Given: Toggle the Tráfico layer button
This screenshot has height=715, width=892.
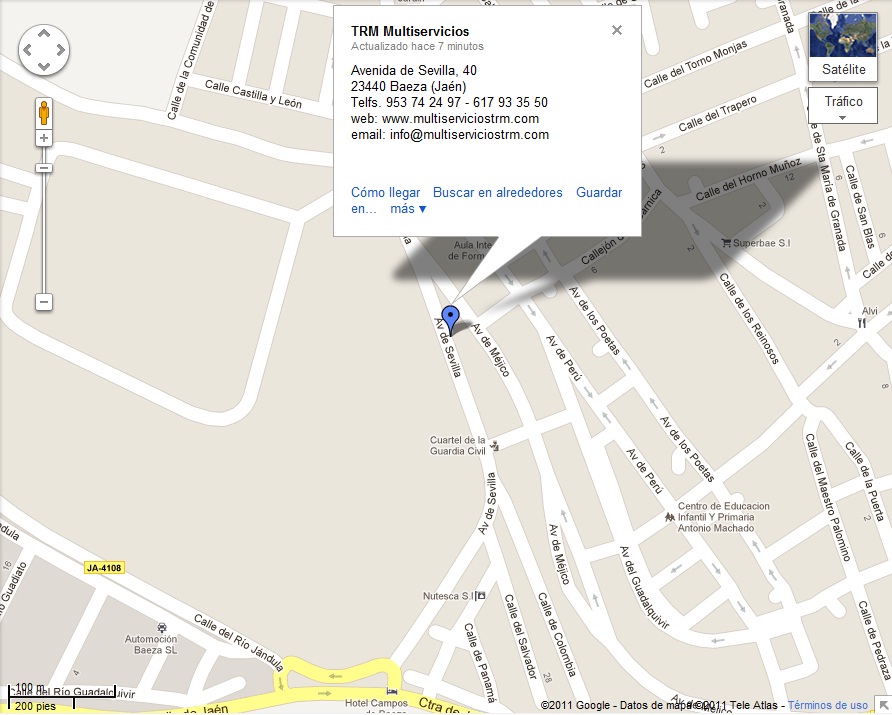Looking at the screenshot, I should click(x=843, y=105).
